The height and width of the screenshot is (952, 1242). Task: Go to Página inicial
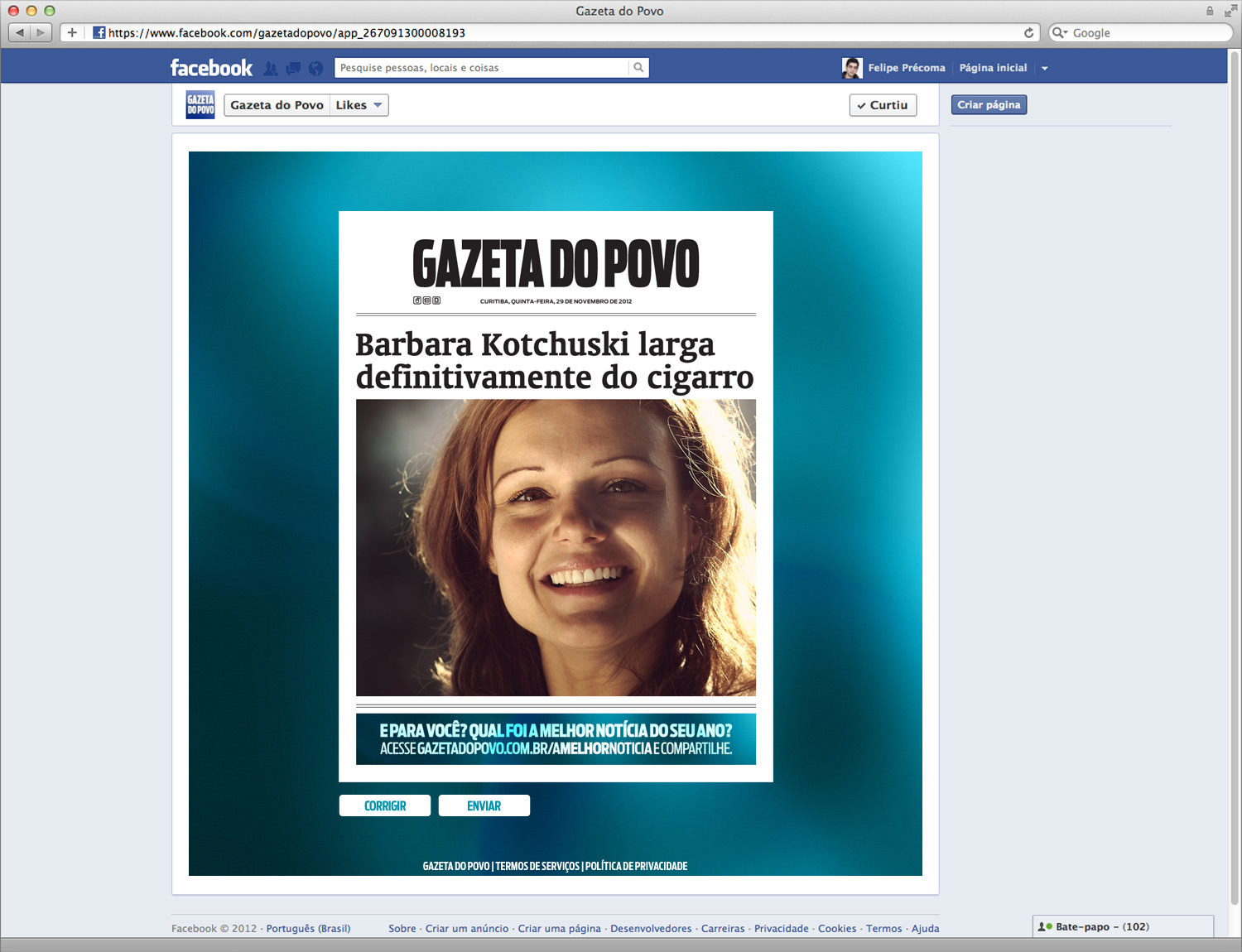993,68
